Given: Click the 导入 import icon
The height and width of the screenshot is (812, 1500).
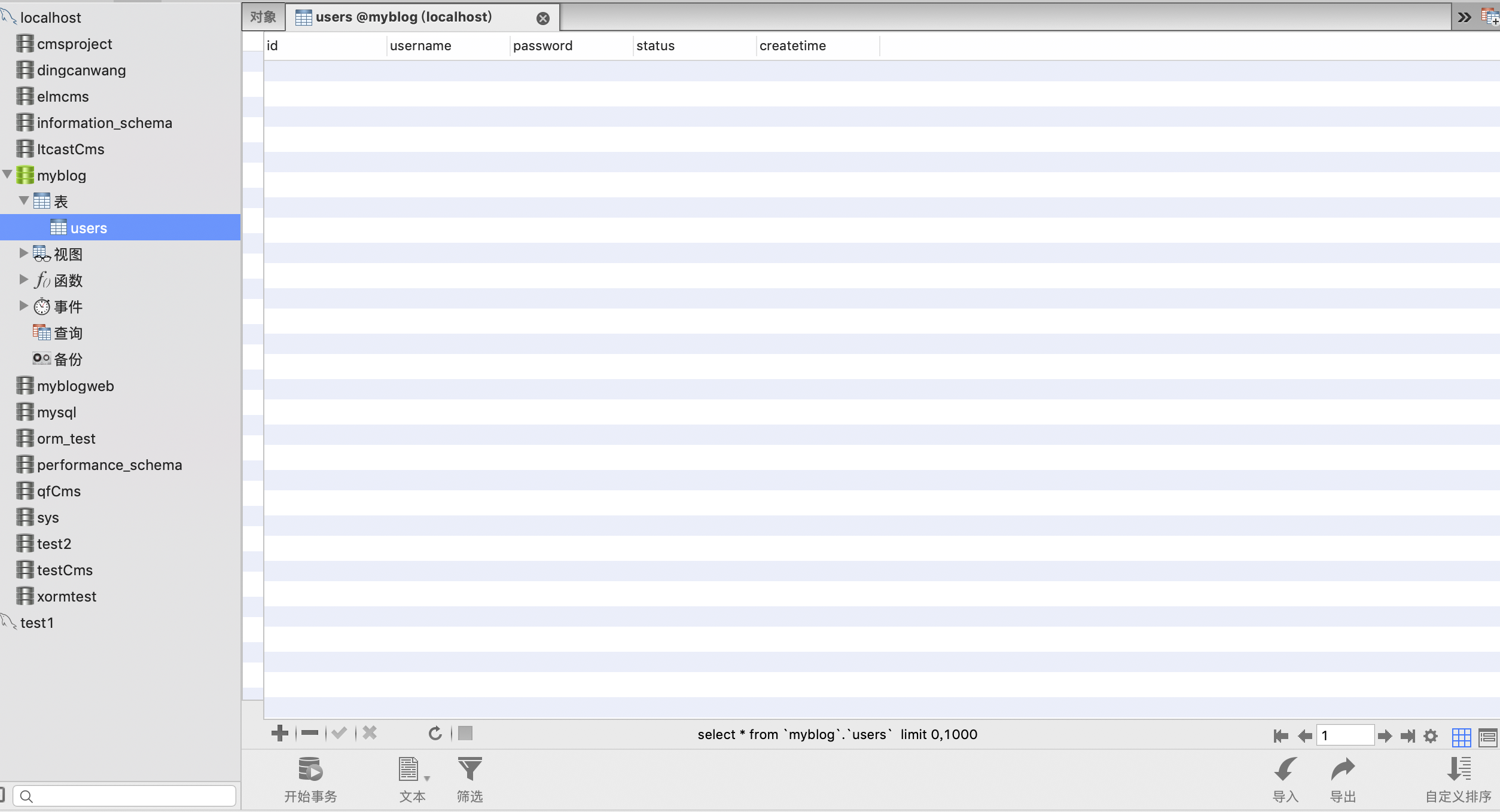Looking at the screenshot, I should tap(1285, 770).
